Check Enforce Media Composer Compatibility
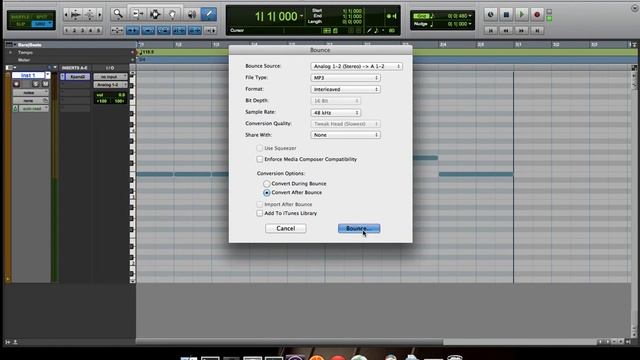 tap(260, 159)
